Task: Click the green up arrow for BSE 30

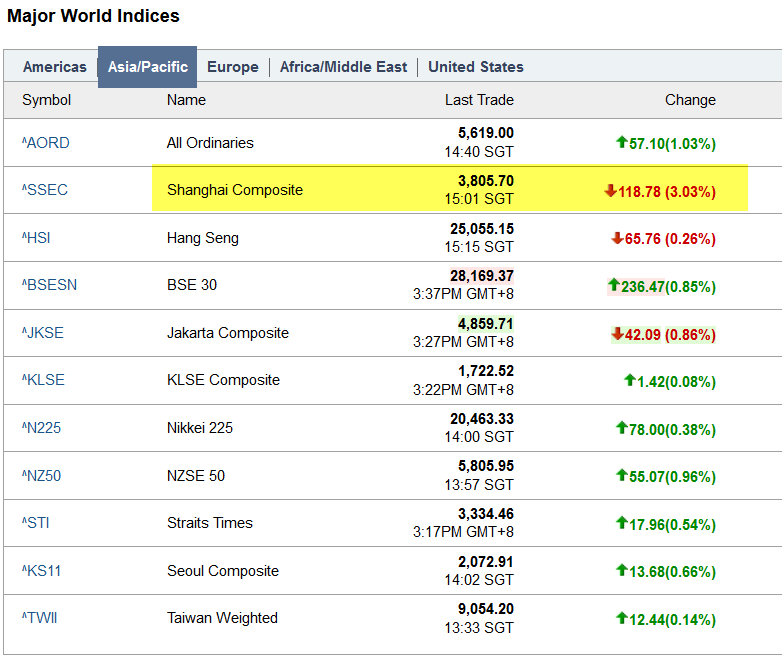Action: (x=614, y=285)
